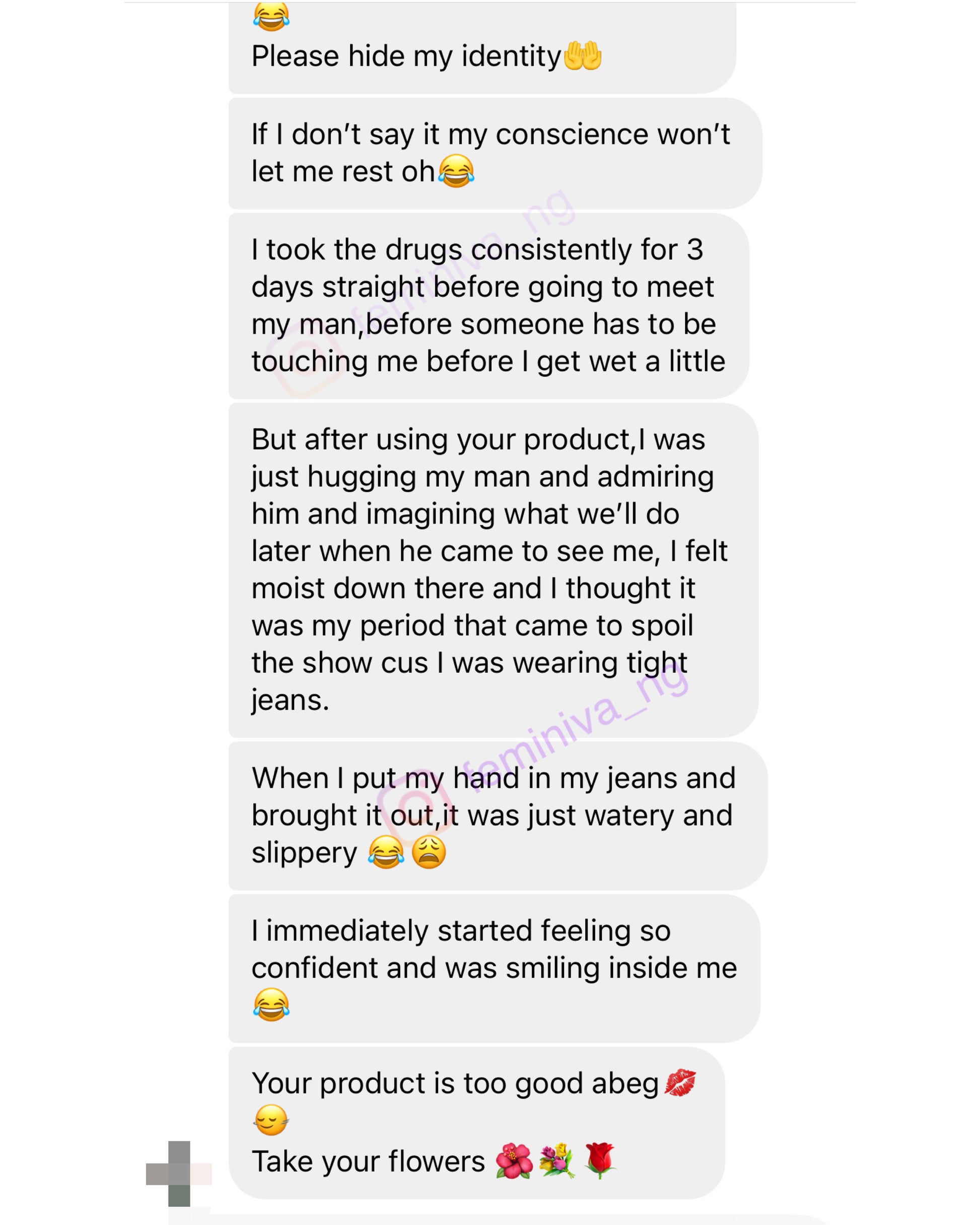Click the laughing emoji after "rest oh"
The image size is (980, 1225).
(456, 170)
